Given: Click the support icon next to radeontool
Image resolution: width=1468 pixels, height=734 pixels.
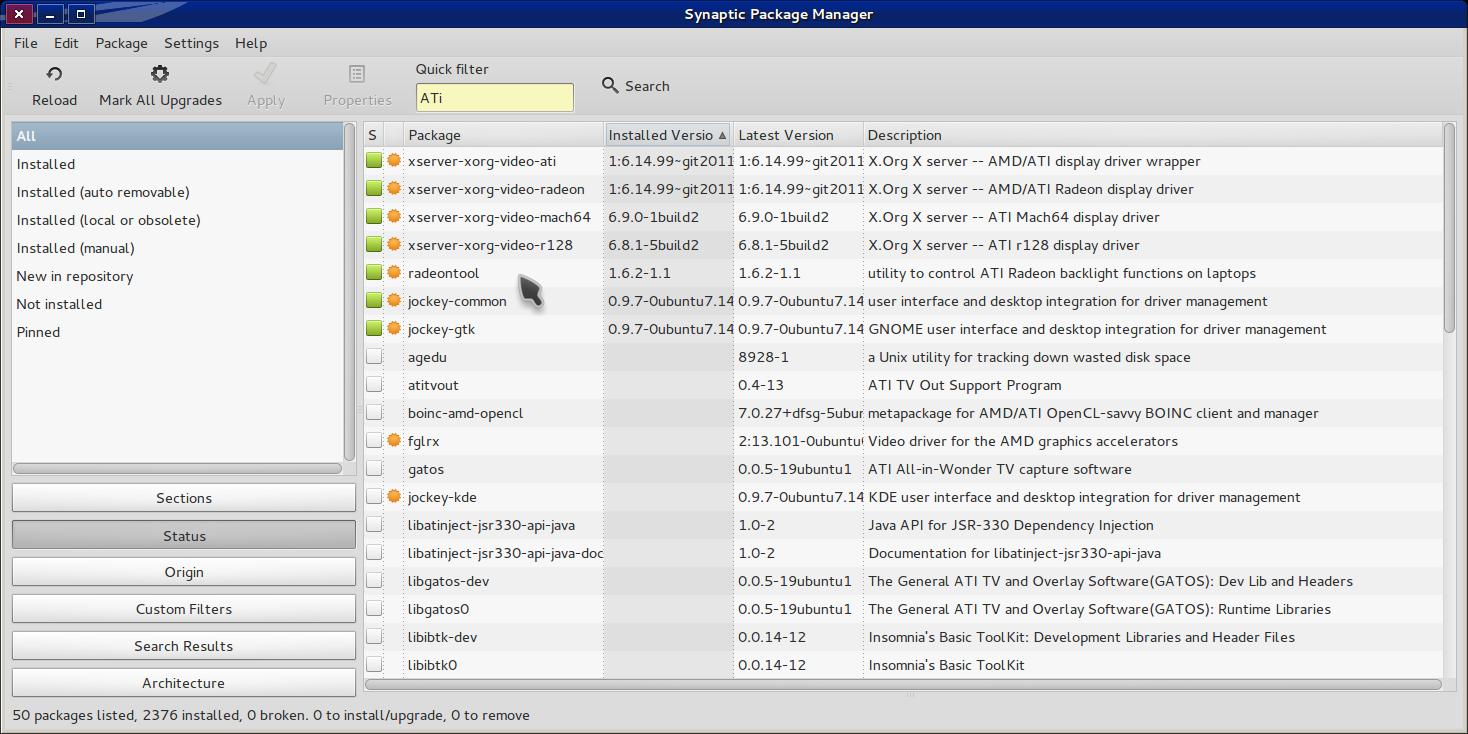Looking at the screenshot, I should [394, 272].
